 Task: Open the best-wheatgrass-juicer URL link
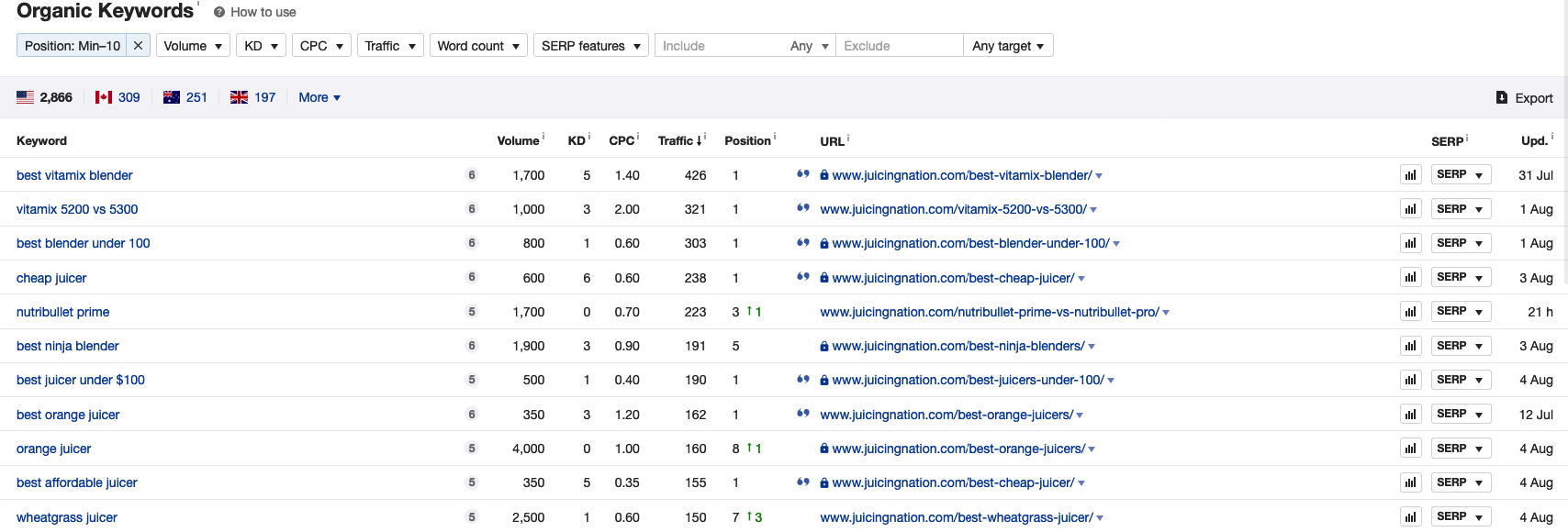click(x=957, y=517)
